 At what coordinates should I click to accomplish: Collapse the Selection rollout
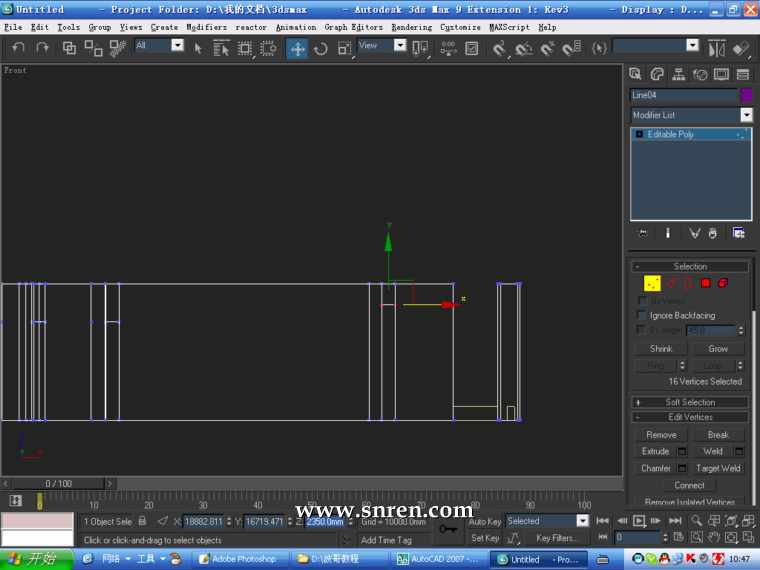[690, 267]
